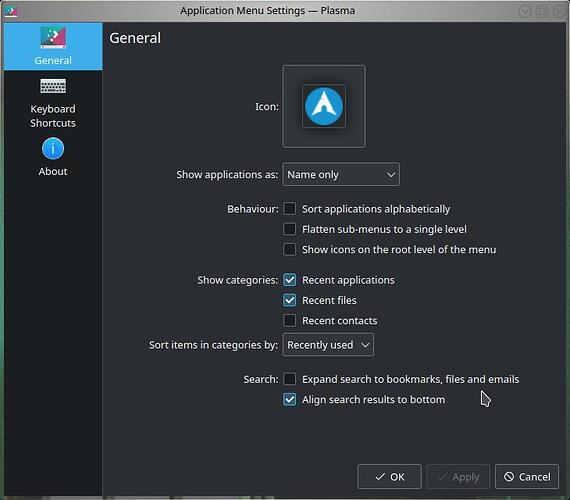Click the 'Show categories:' label

[x=238, y=280]
